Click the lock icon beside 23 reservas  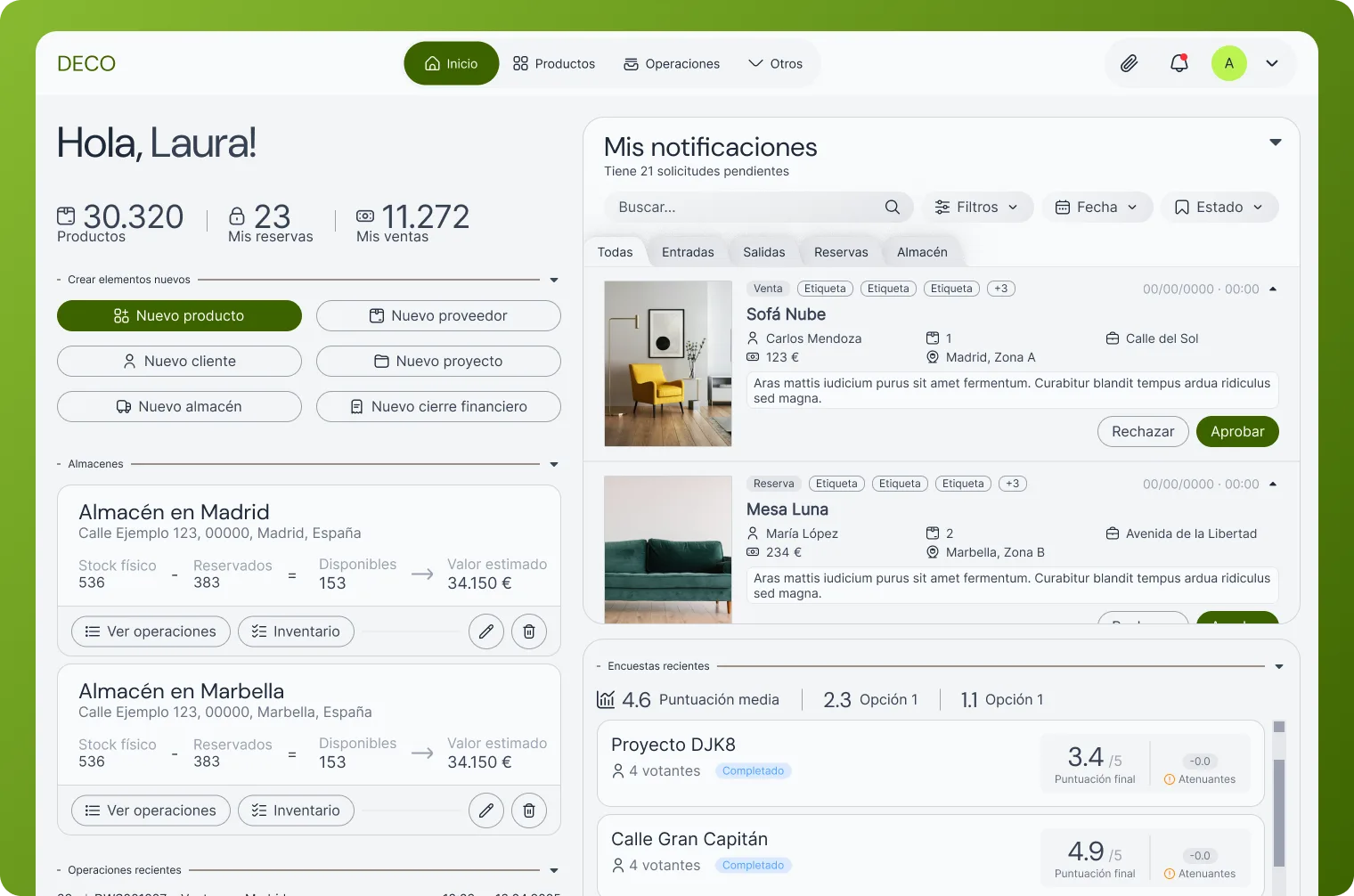(x=237, y=216)
